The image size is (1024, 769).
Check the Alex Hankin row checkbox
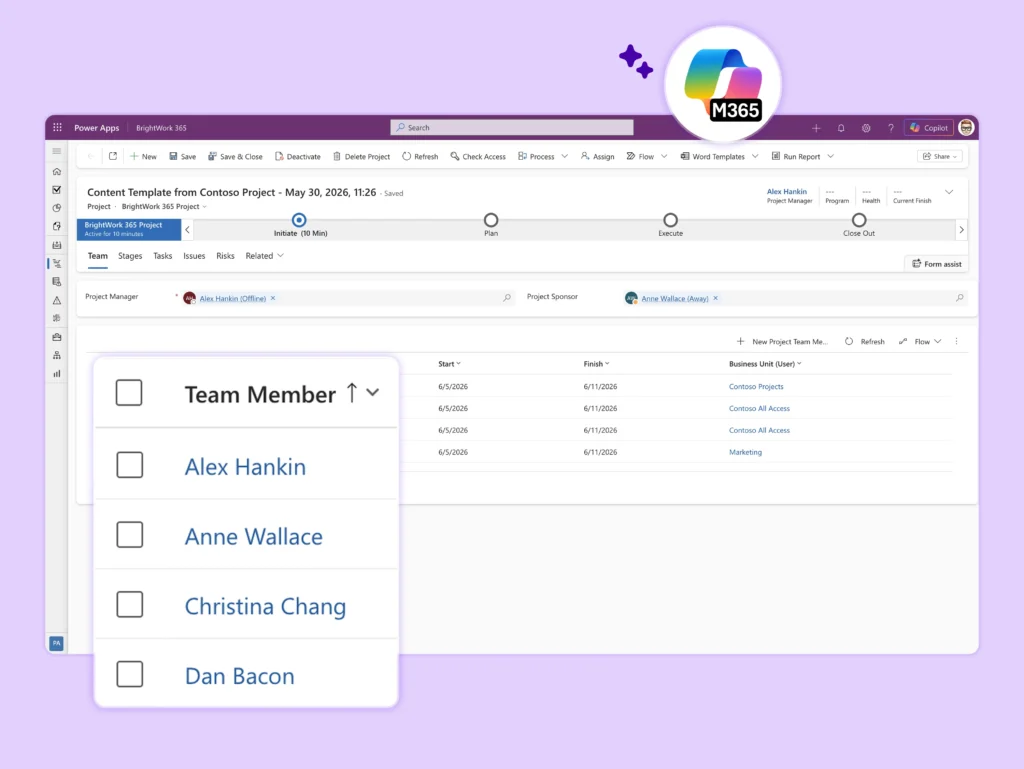point(129,465)
